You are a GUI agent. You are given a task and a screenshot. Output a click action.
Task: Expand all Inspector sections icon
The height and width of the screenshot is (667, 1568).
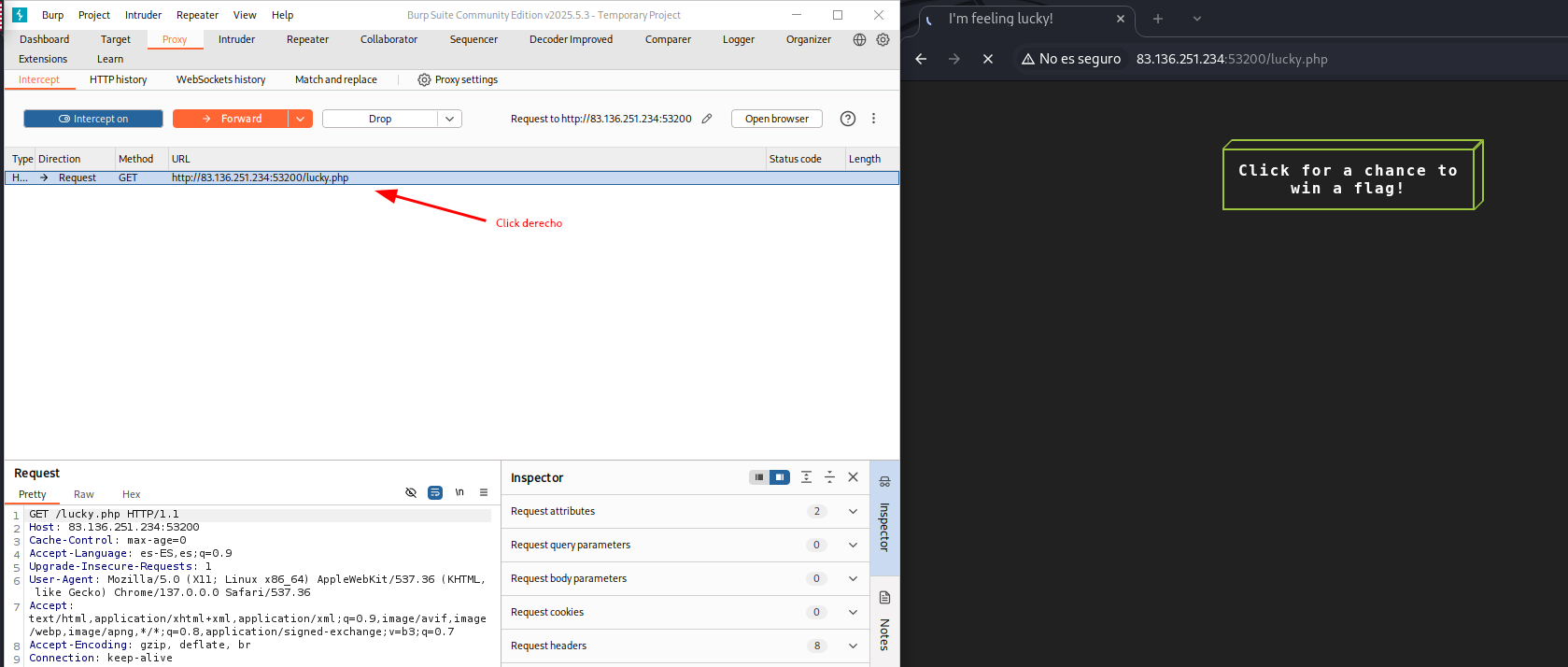[x=807, y=477]
